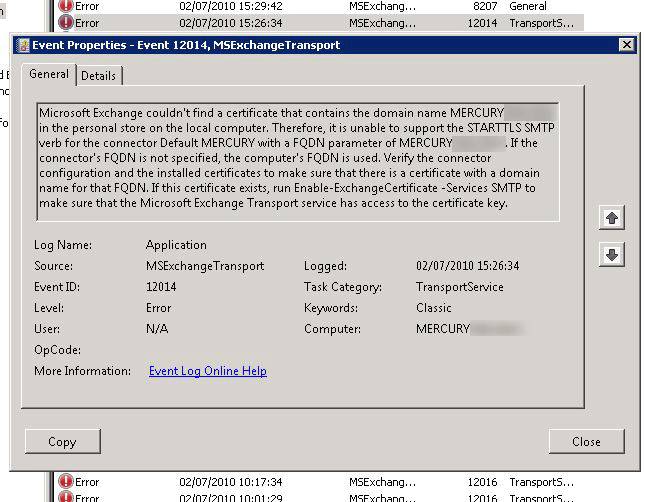
Task: Click the Log Name value Application
Action: 176,245
